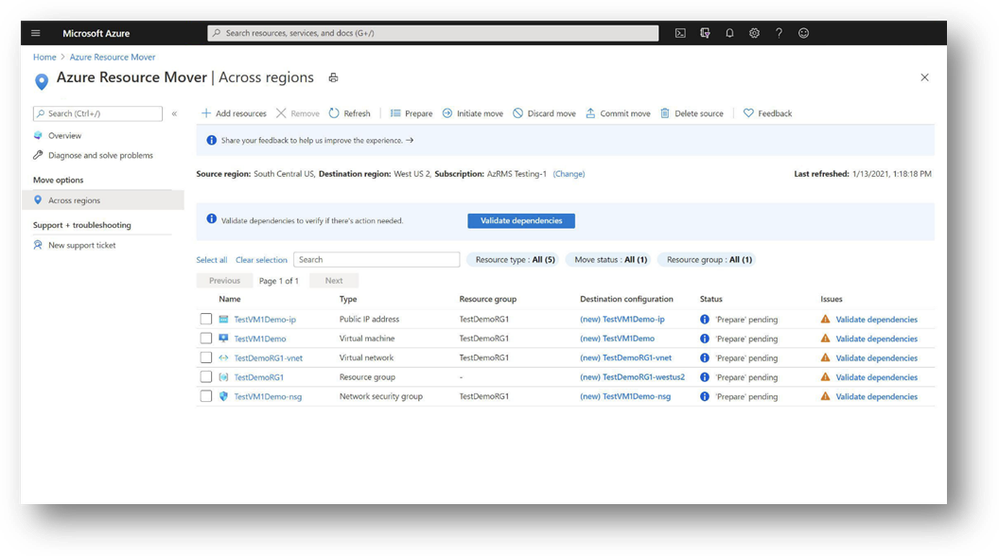Open destination config (new) TestVM1Demo-nsg

625,396
